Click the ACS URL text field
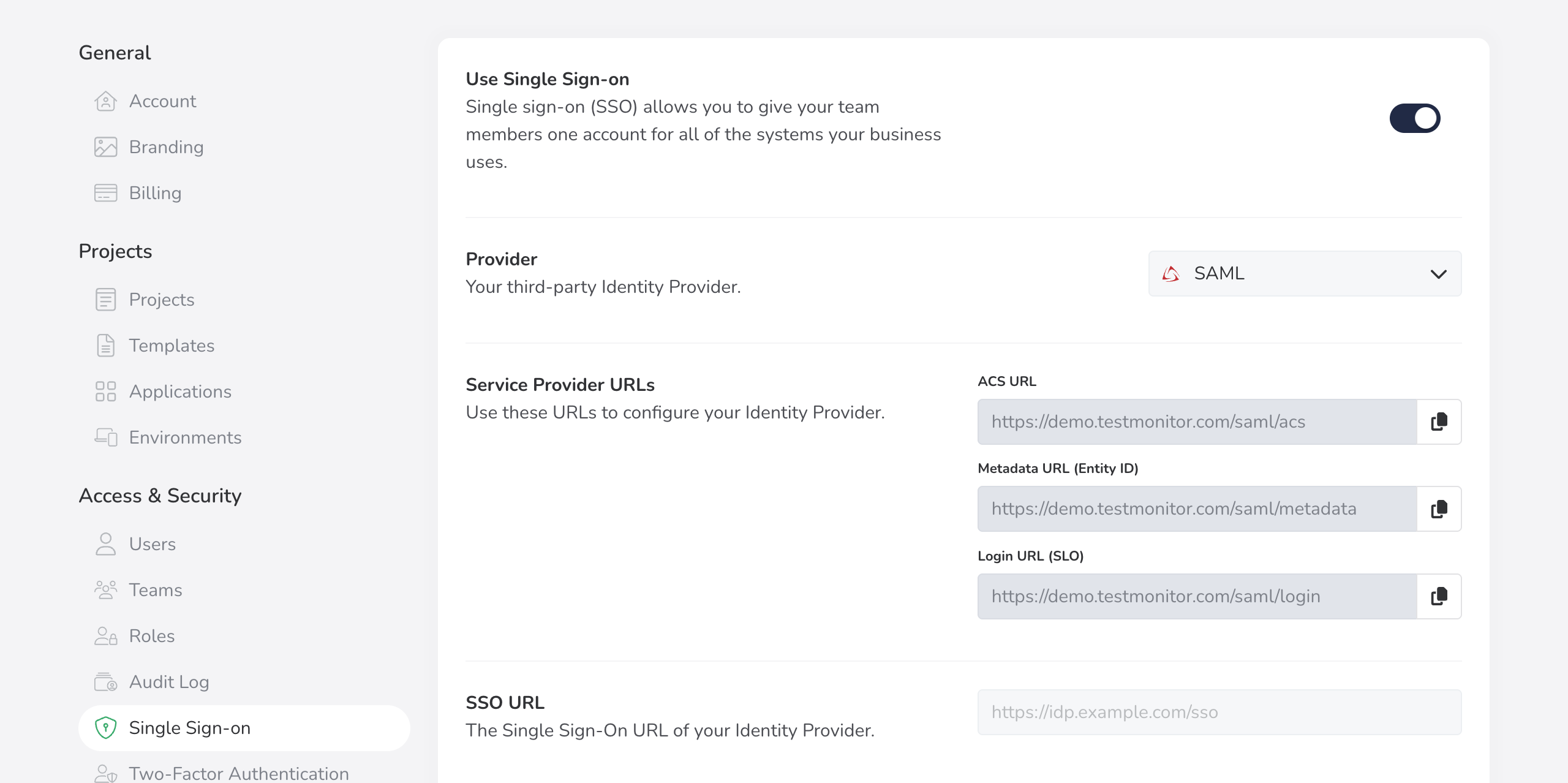Screen dimensions: 1568x783 pyautogui.click(x=1197, y=422)
